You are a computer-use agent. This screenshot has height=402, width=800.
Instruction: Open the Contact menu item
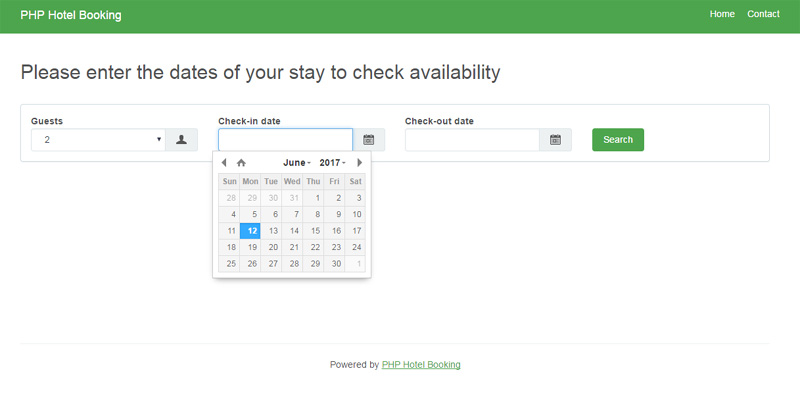pyautogui.click(x=763, y=14)
